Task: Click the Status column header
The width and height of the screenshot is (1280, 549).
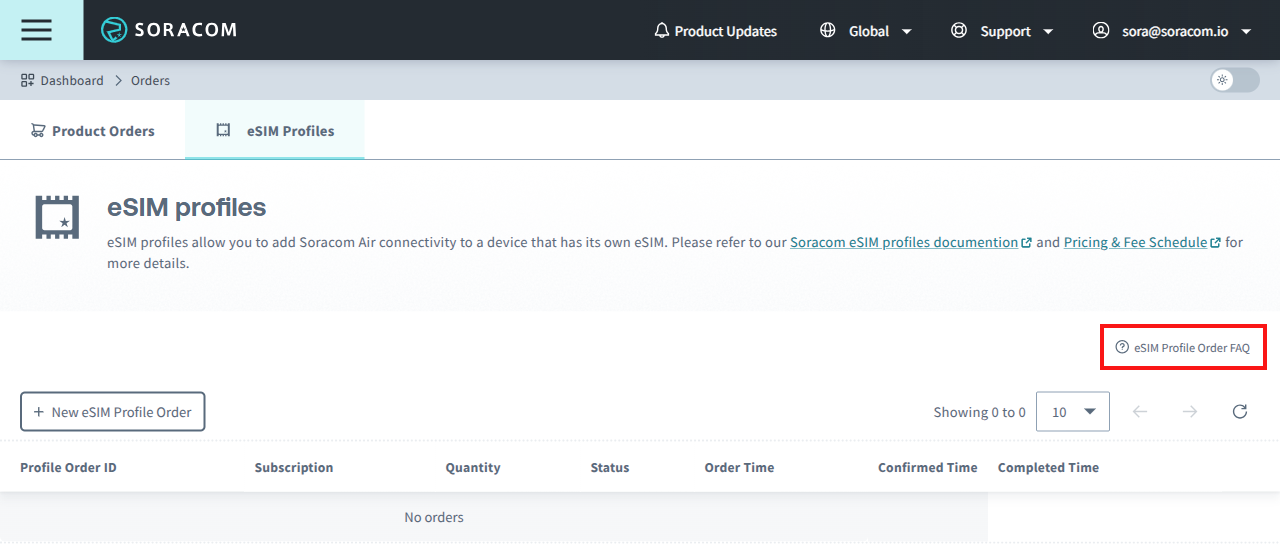Action: pos(610,467)
